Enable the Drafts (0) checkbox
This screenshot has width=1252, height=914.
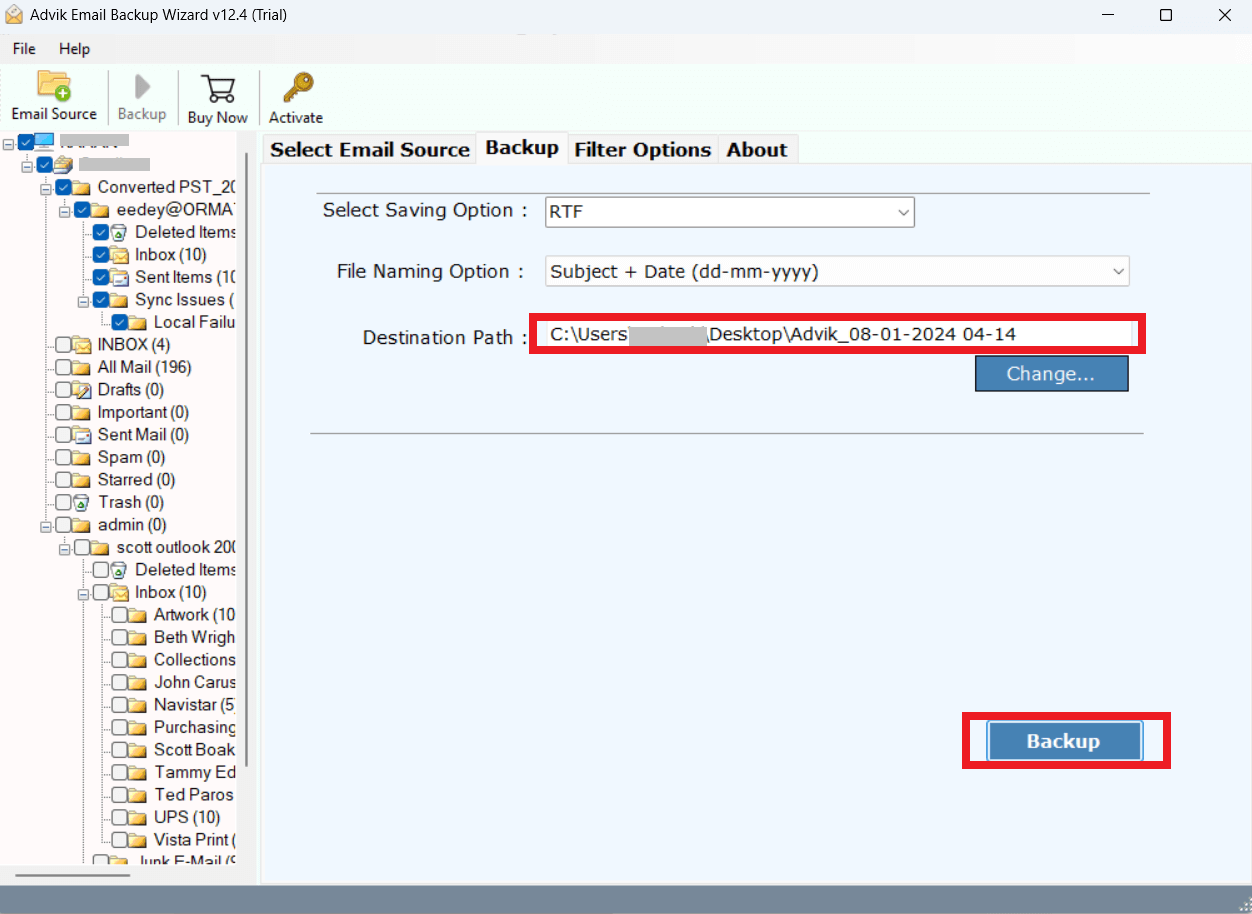(x=63, y=390)
